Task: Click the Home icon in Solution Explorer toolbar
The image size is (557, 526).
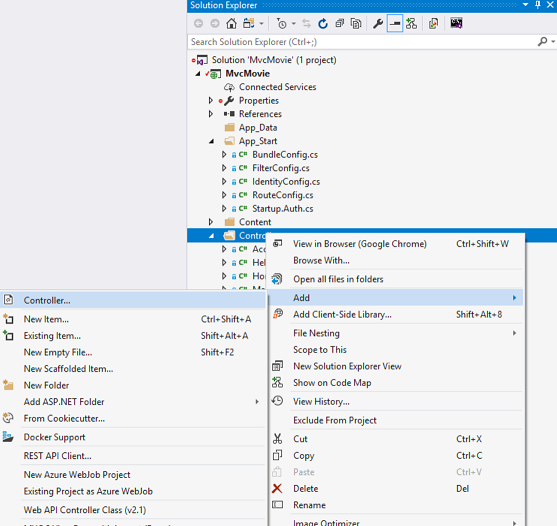Action: (x=231, y=24)
